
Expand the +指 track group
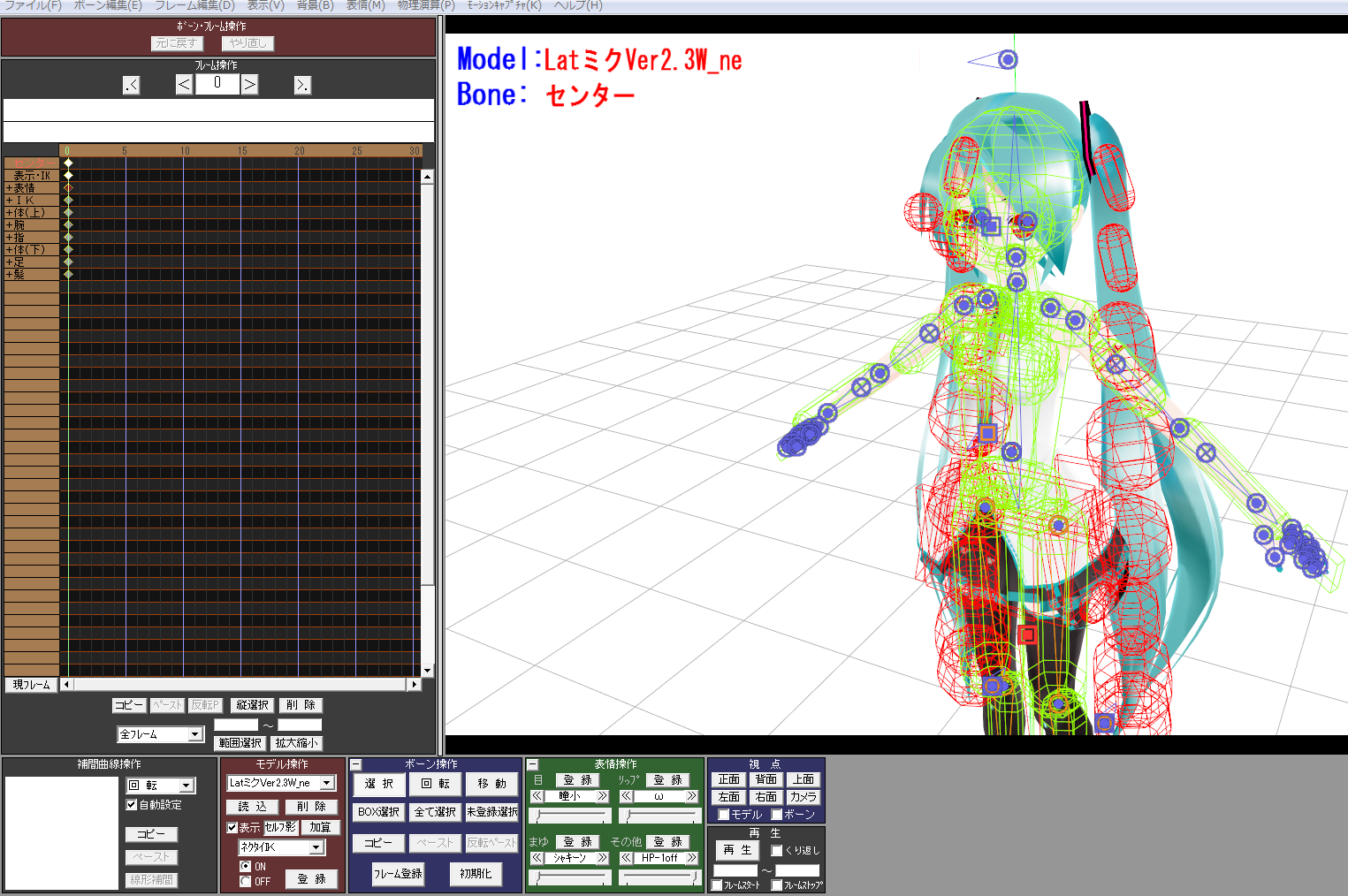(x=15, y=238)
